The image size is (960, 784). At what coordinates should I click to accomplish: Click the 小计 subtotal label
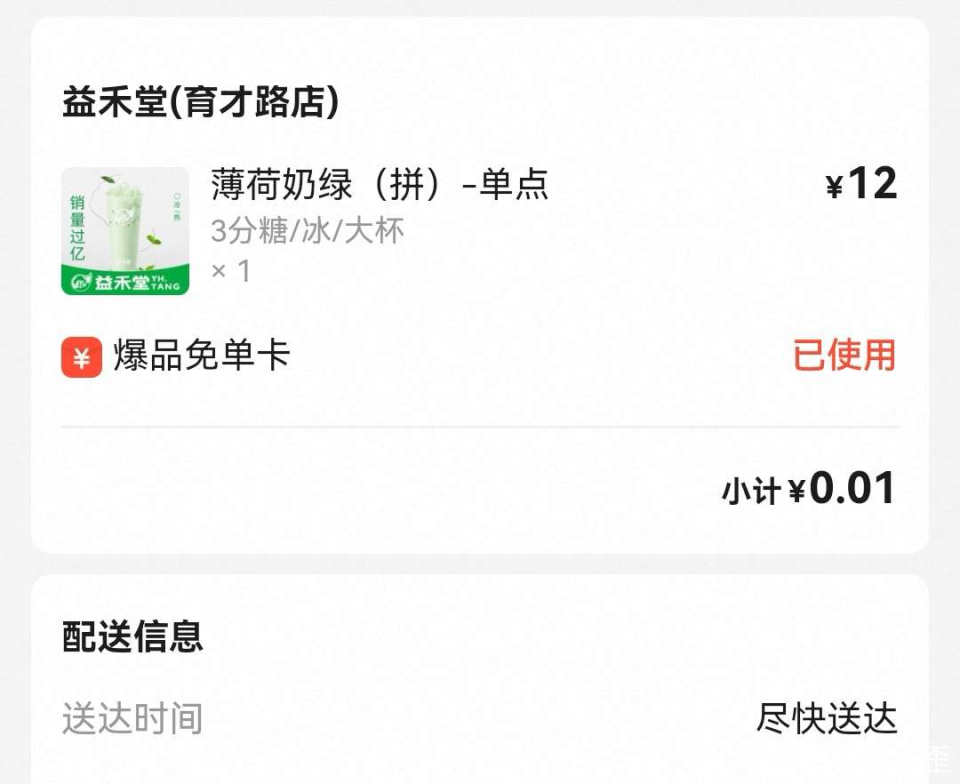coord(750,491)
